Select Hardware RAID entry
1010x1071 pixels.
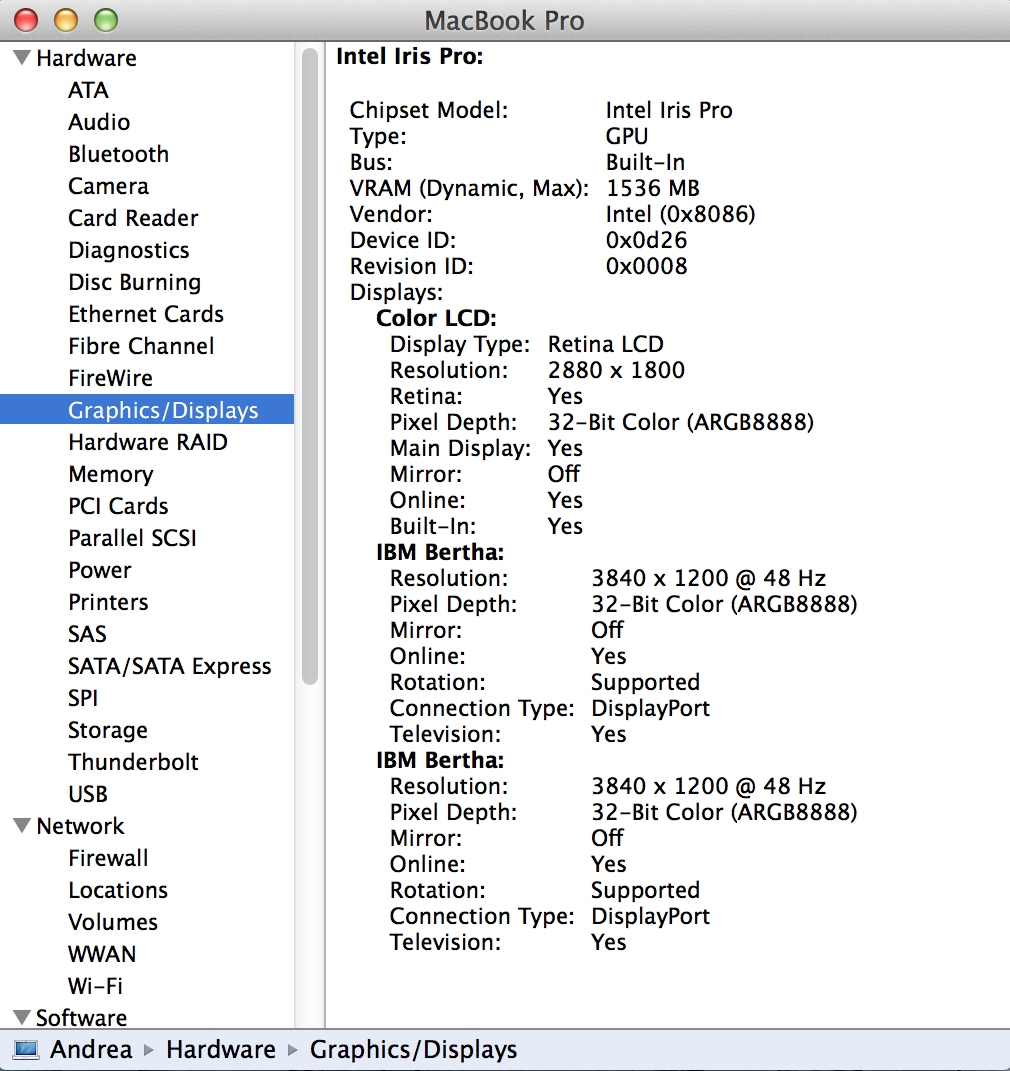point(148,442)
